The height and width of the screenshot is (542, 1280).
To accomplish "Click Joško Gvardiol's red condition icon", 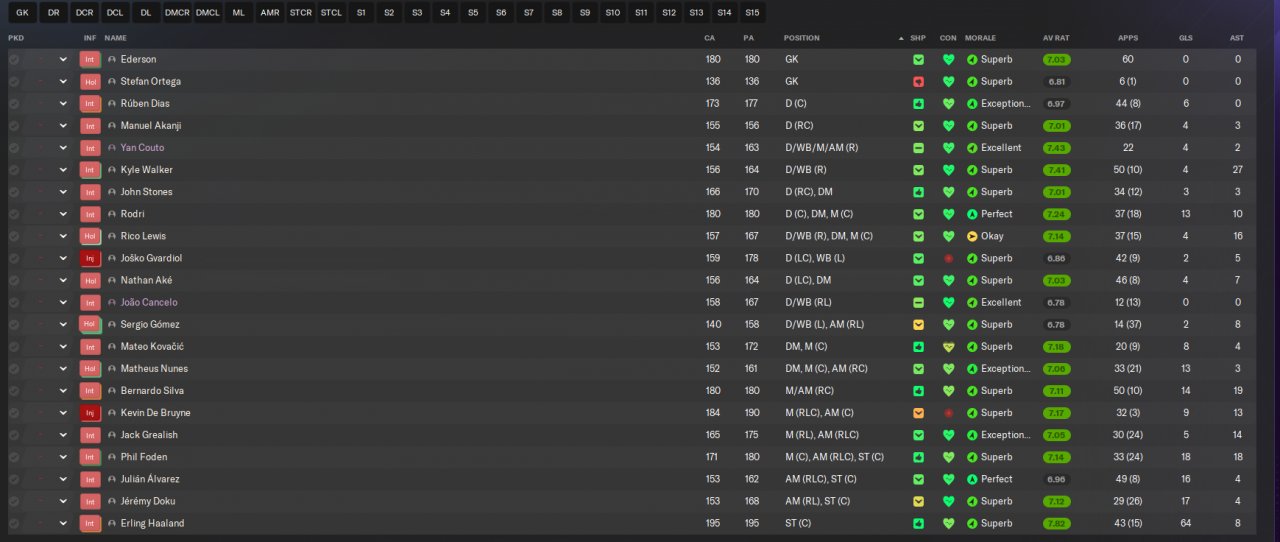I will pos(948,258).
